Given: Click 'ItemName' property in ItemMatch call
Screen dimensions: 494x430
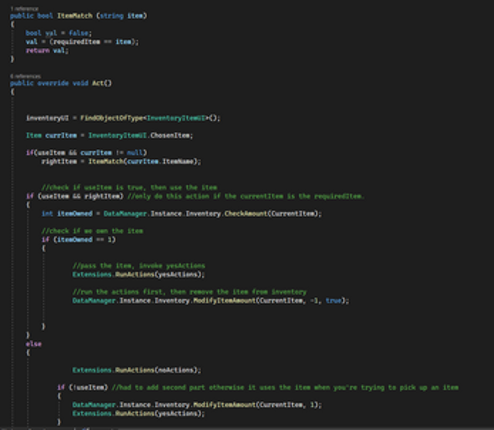Looking at the screenshot, I should point(178,161).
